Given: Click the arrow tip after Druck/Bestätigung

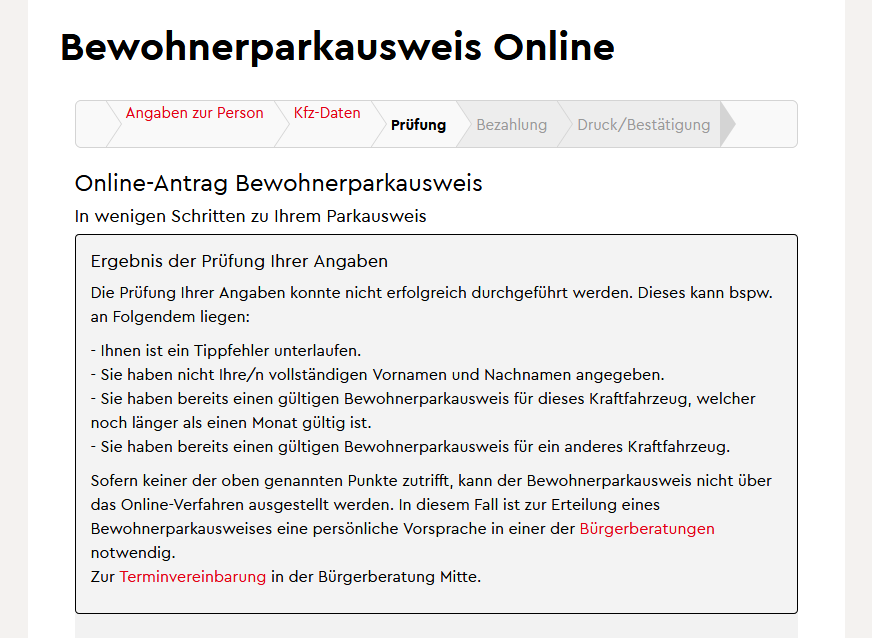Looking at the screenshot, I should pyautogui.click(x=727, y=124).
